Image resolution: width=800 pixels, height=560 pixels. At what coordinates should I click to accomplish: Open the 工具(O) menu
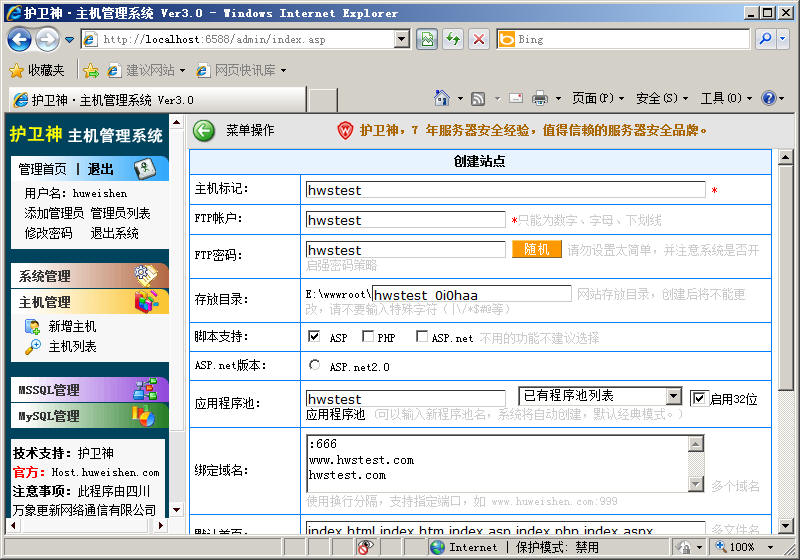click(726, 98)
